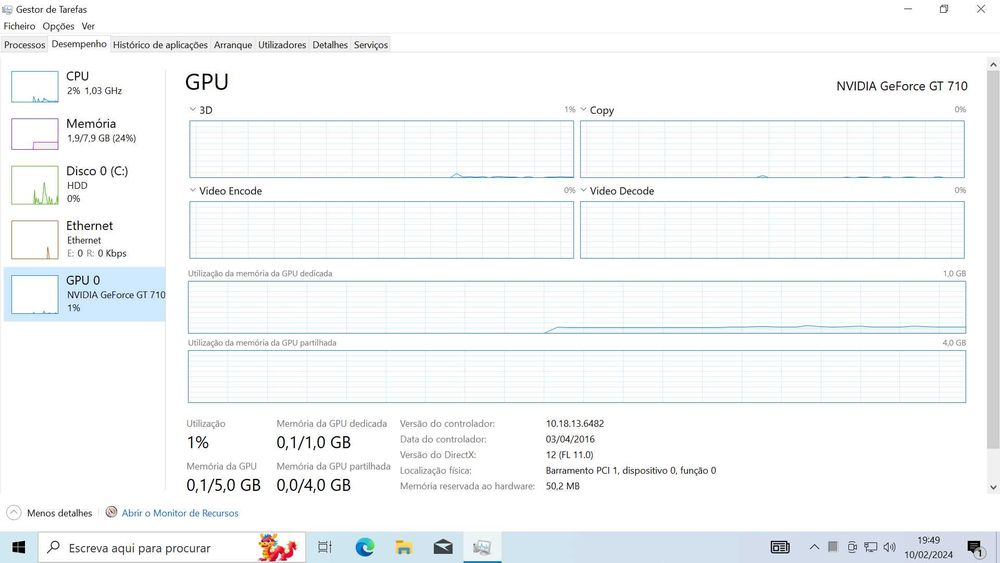Open the Detalhes tab

point(330,45)
